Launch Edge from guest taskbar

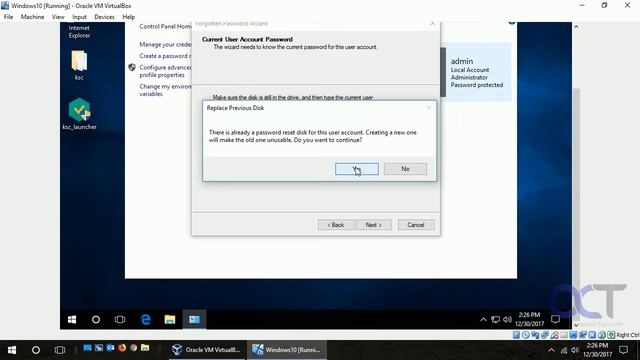(146, 319)
